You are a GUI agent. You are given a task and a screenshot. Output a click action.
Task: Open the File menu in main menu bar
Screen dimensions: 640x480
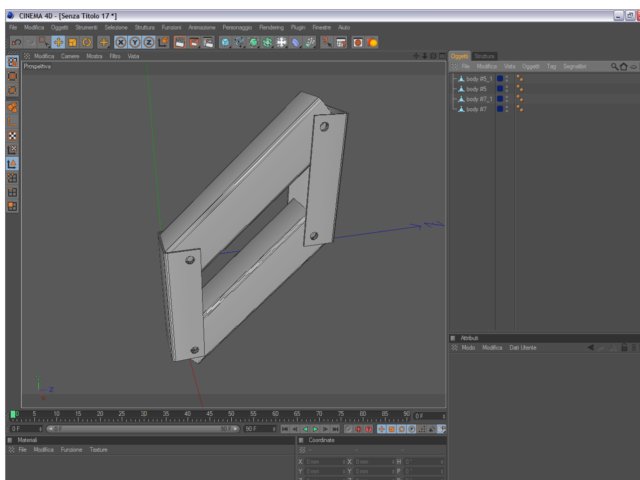pyautogui.click(x=13, y=27)
